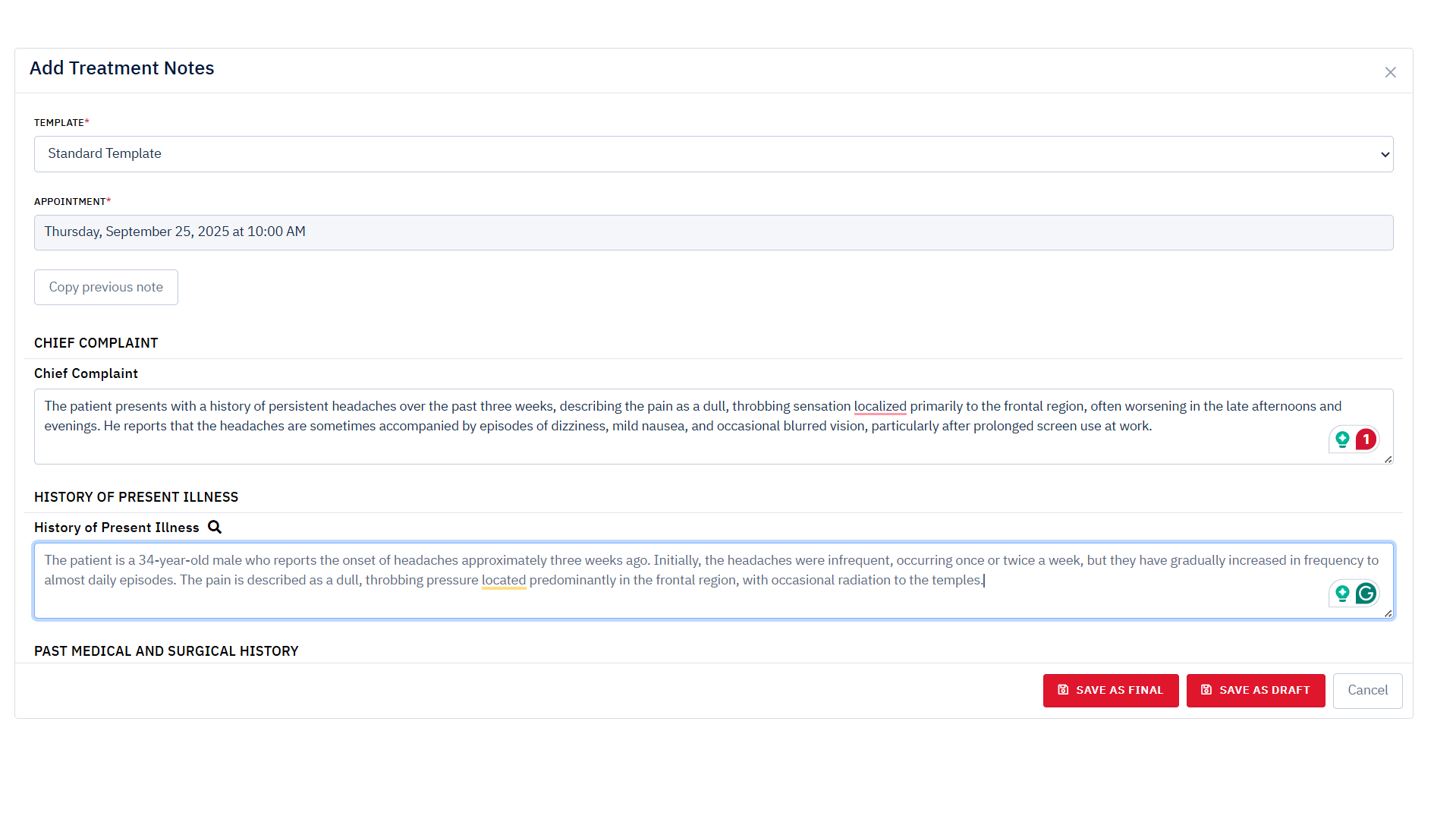Click the underlined word "located"
The height and width of the screenshot is (819, 1456).
[504, 581]
